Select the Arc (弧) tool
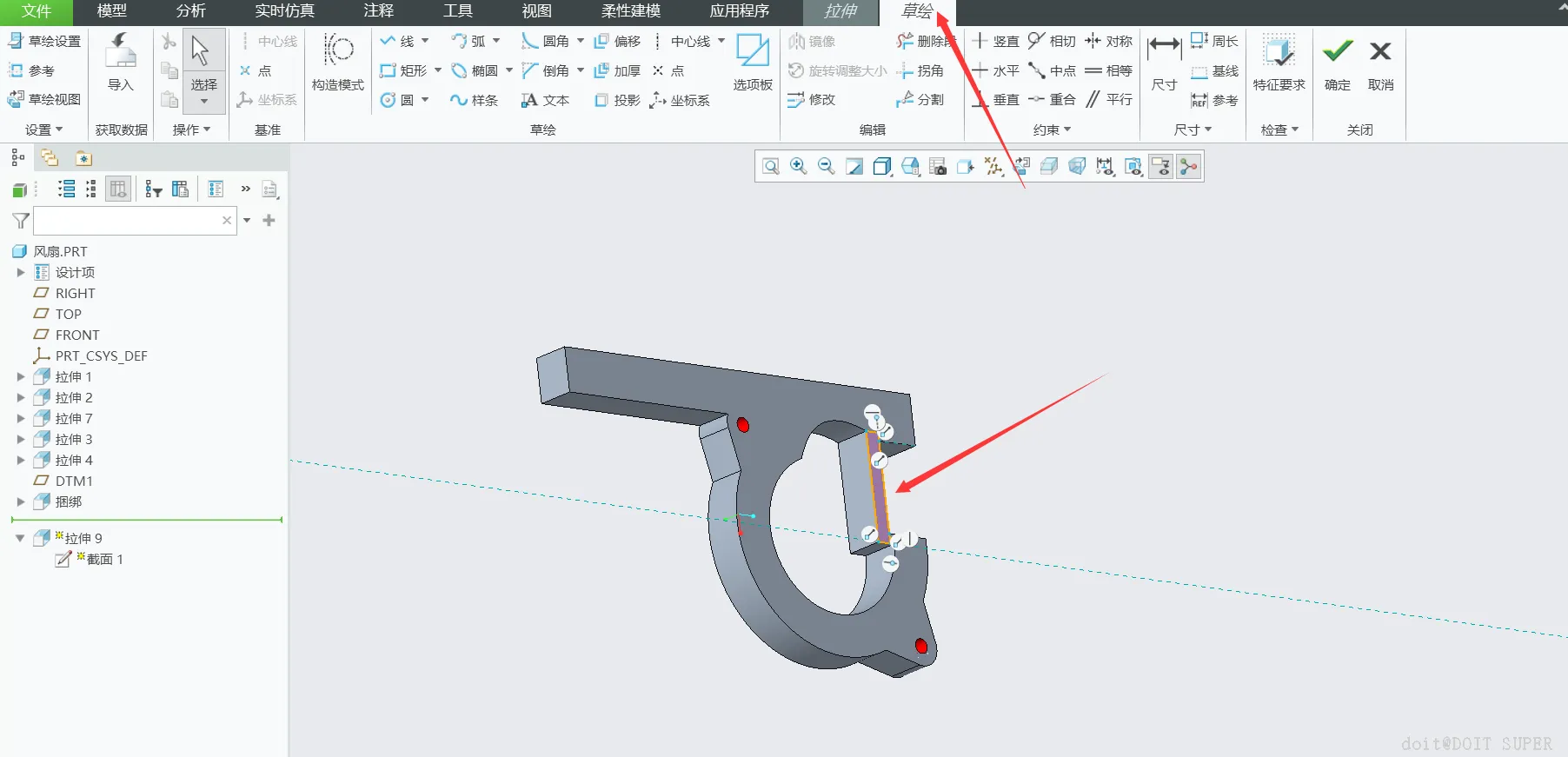Screen dimensions: 1568x757 point(468,41)
